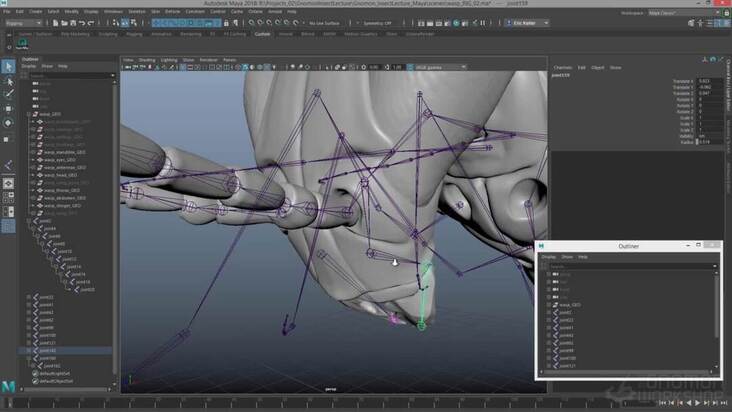Viewport: 732px width, 412px height.
Task: Toggle the viewport grid display button
Action: pos(183,67)
